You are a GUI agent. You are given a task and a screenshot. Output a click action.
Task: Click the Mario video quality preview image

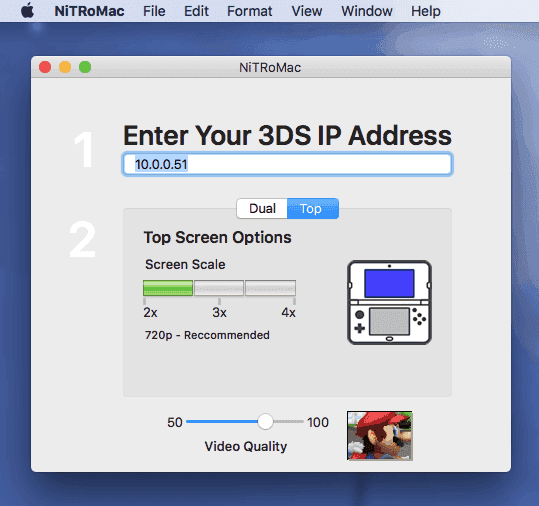(x=380, y=436)
